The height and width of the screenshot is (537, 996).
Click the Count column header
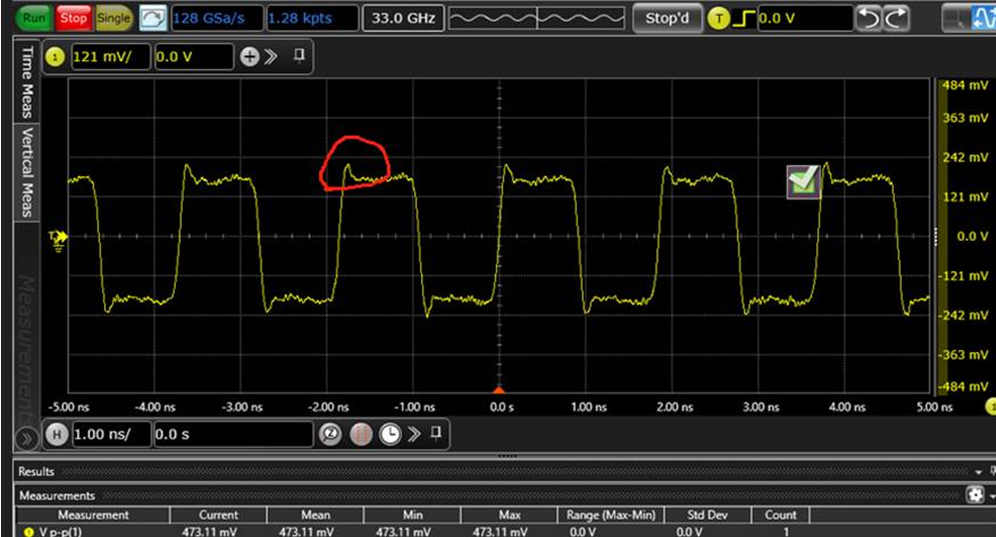(x=781, y=515)
